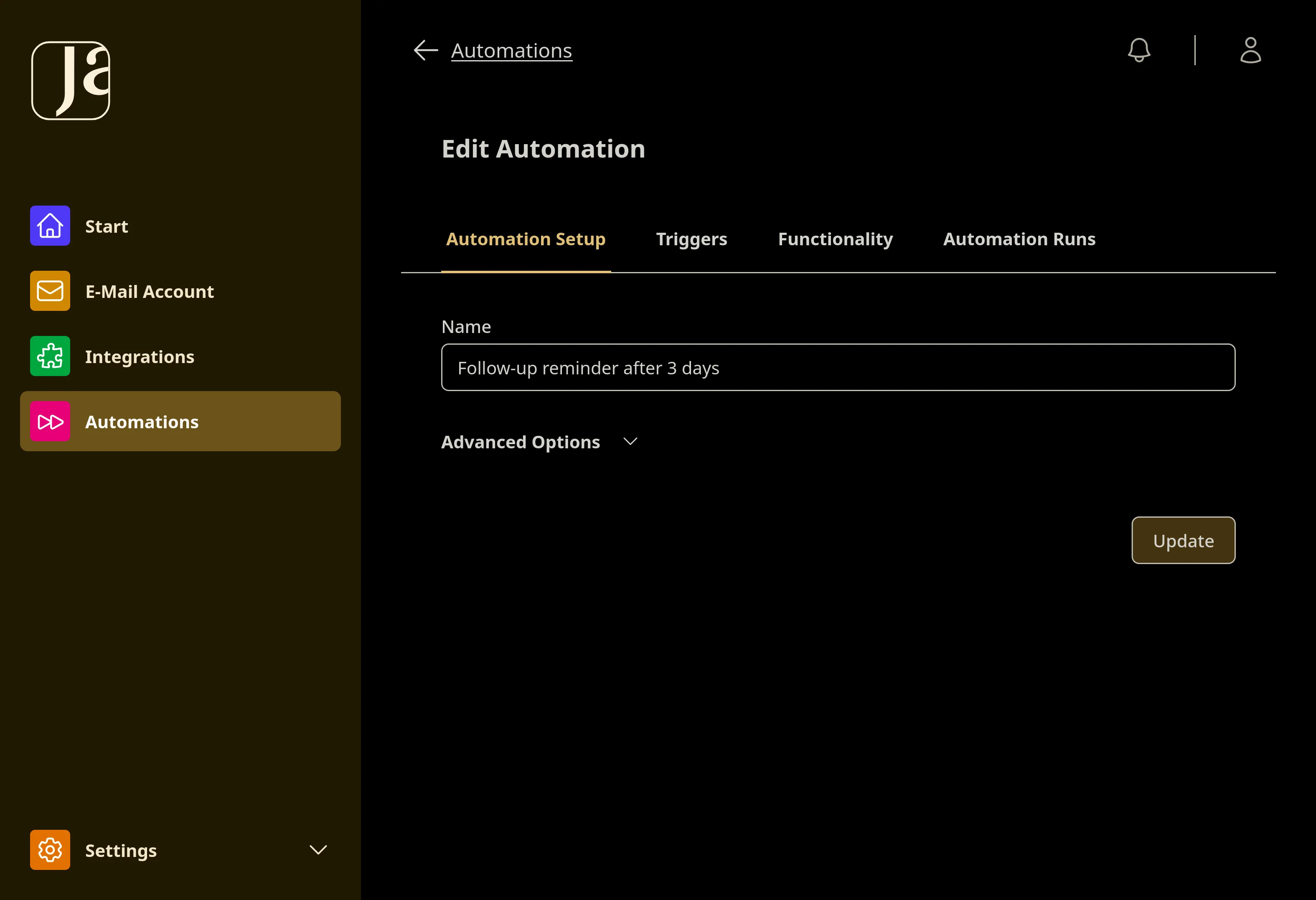The image size is (1316, 900).
Task: Click the purple Start home icon
Action: click(50, 226)
